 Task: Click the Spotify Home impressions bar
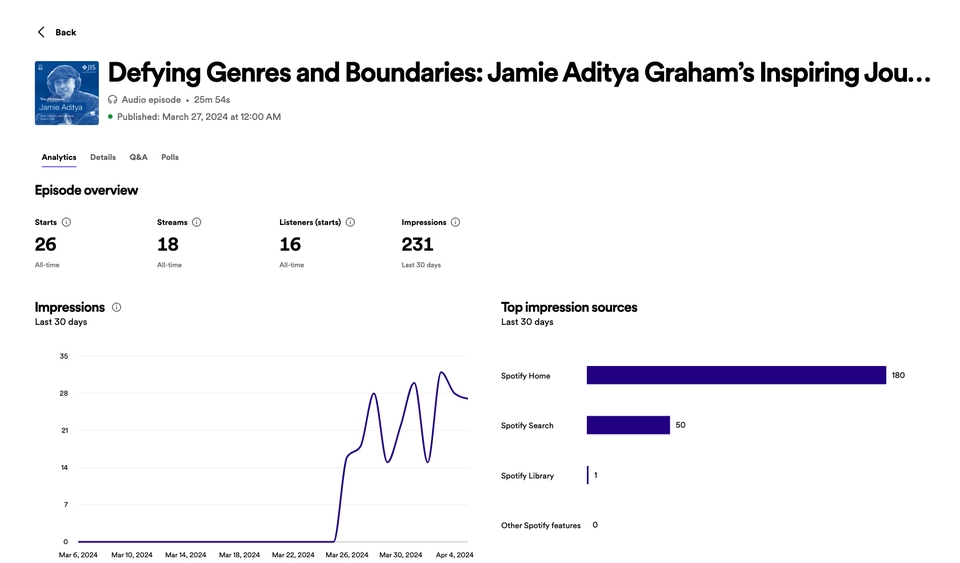pyautogui.click(x=736, y=375)
